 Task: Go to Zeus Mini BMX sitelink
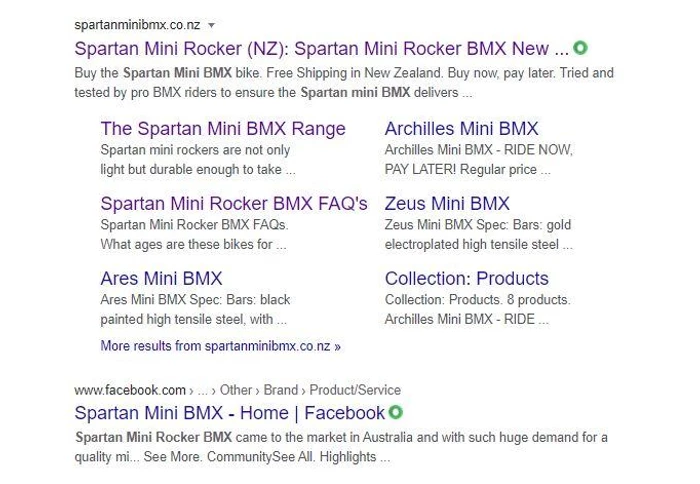(447, 204)
